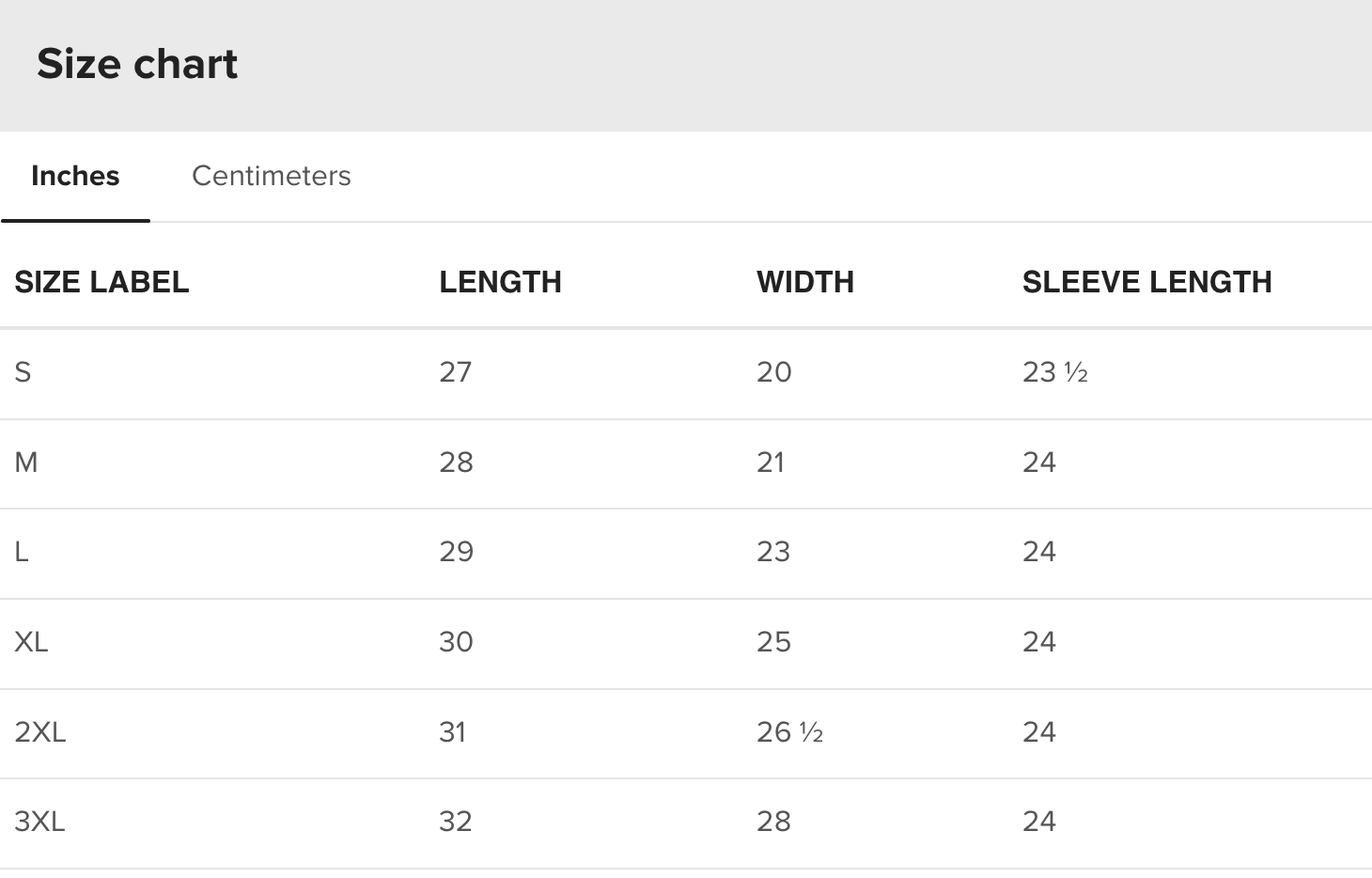Click length value 32 in 3XL row

tap(456, 822)
